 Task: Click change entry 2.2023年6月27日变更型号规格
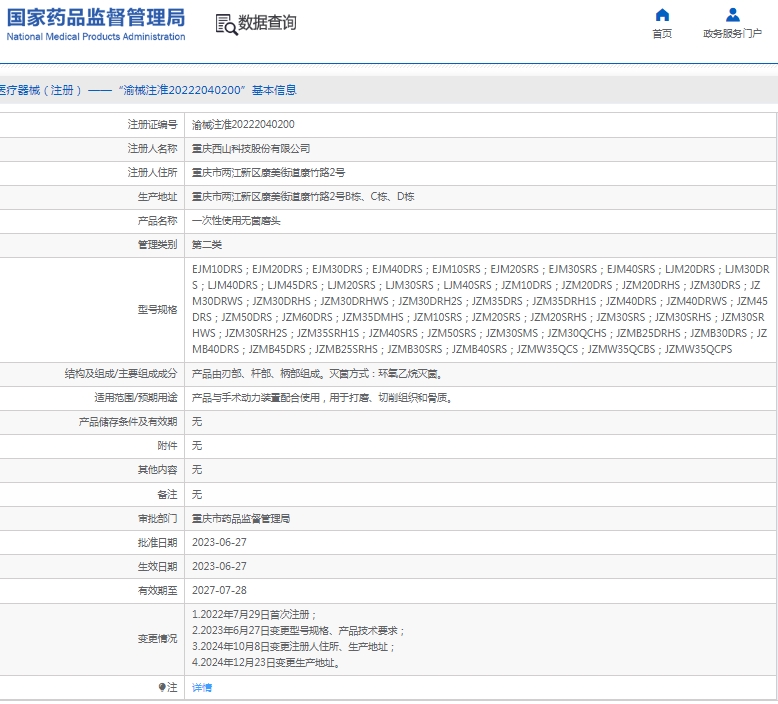[298, 631]
